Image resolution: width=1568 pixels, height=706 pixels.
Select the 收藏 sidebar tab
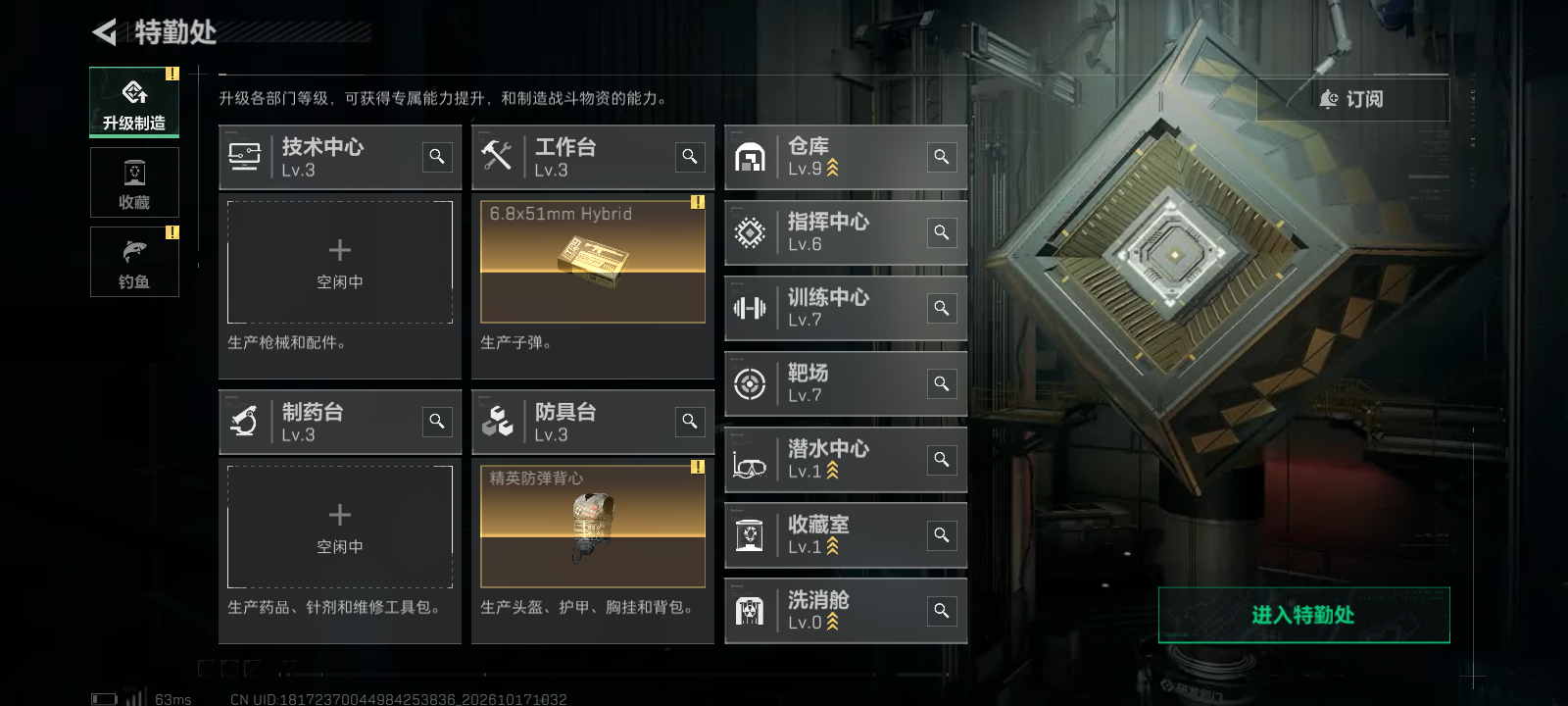pos(134,182)
